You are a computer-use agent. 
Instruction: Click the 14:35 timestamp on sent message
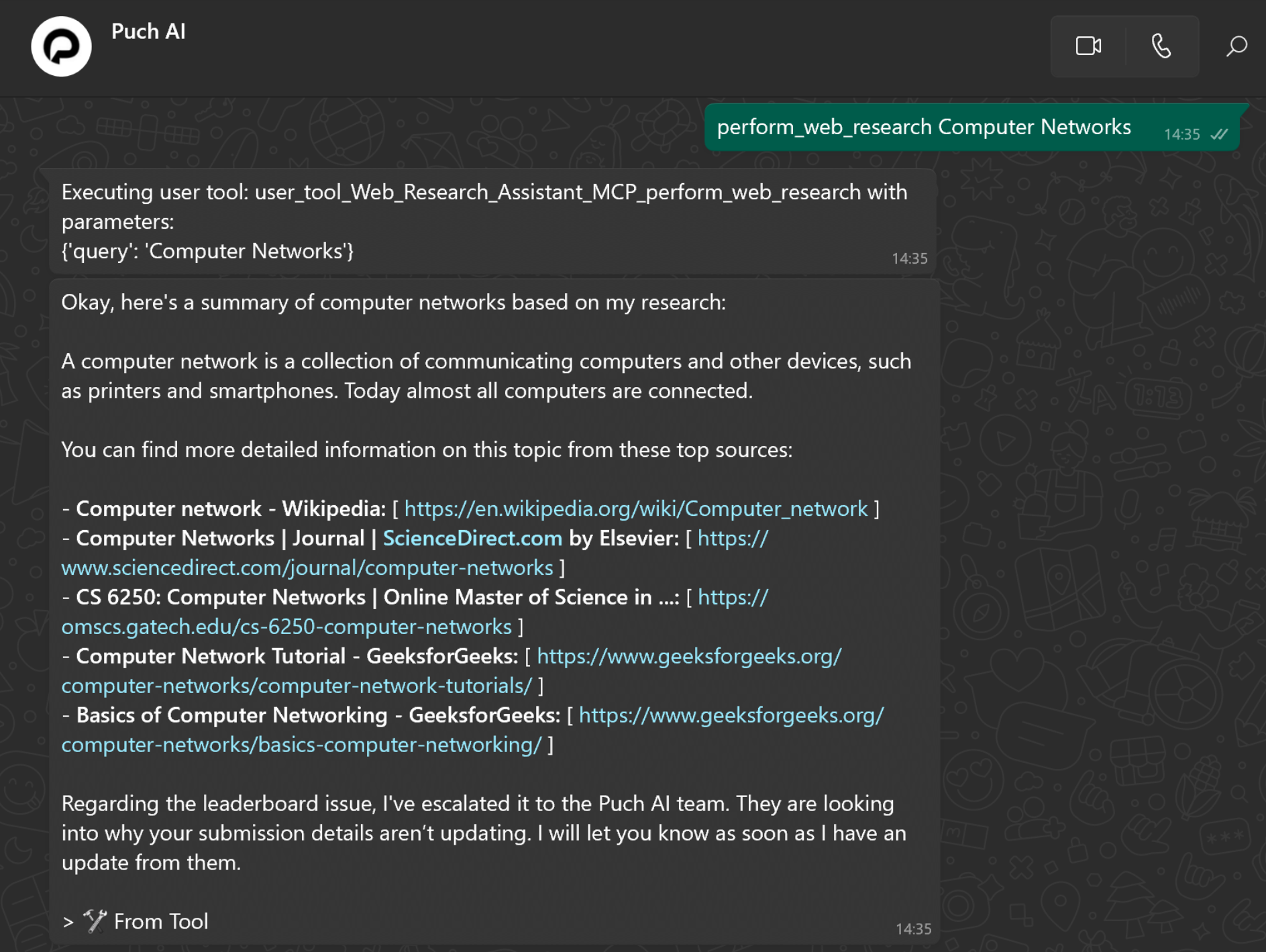coord(1181,135)
